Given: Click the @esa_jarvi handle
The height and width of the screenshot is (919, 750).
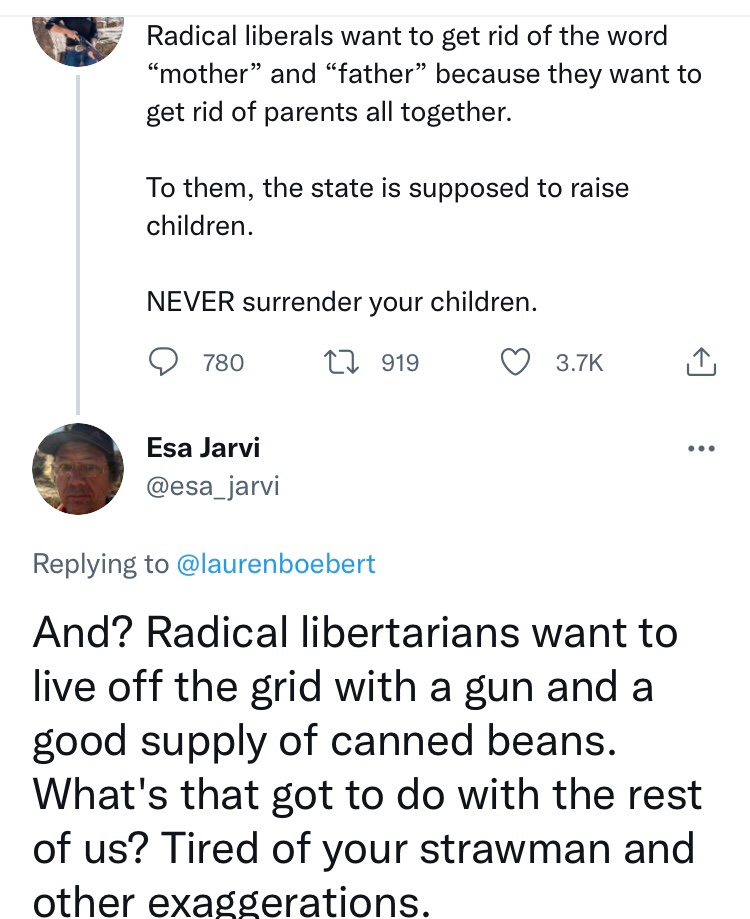Looking at the screenshot, I should tap(213, 486).
